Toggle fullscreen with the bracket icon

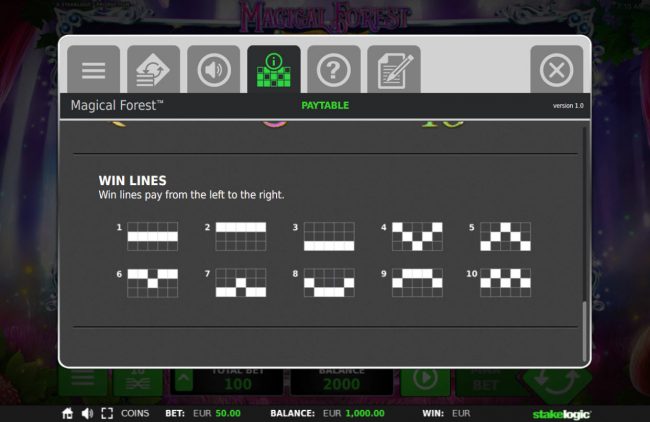pos(107,413)
